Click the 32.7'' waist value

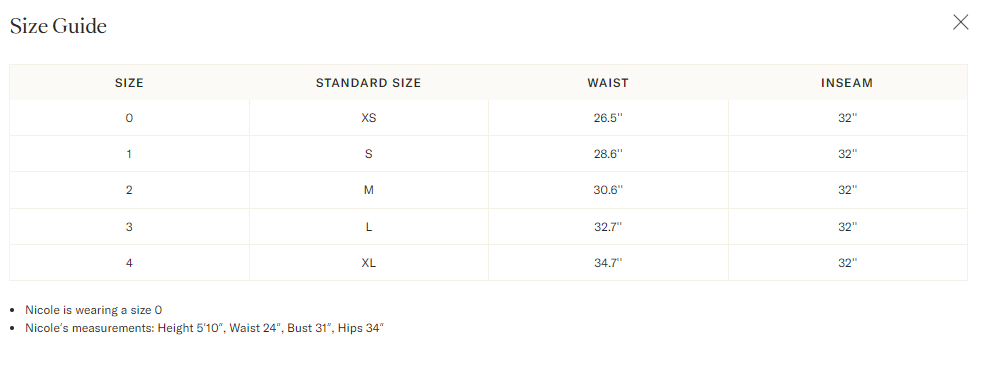pyautogui.click(x=608, y=227)
